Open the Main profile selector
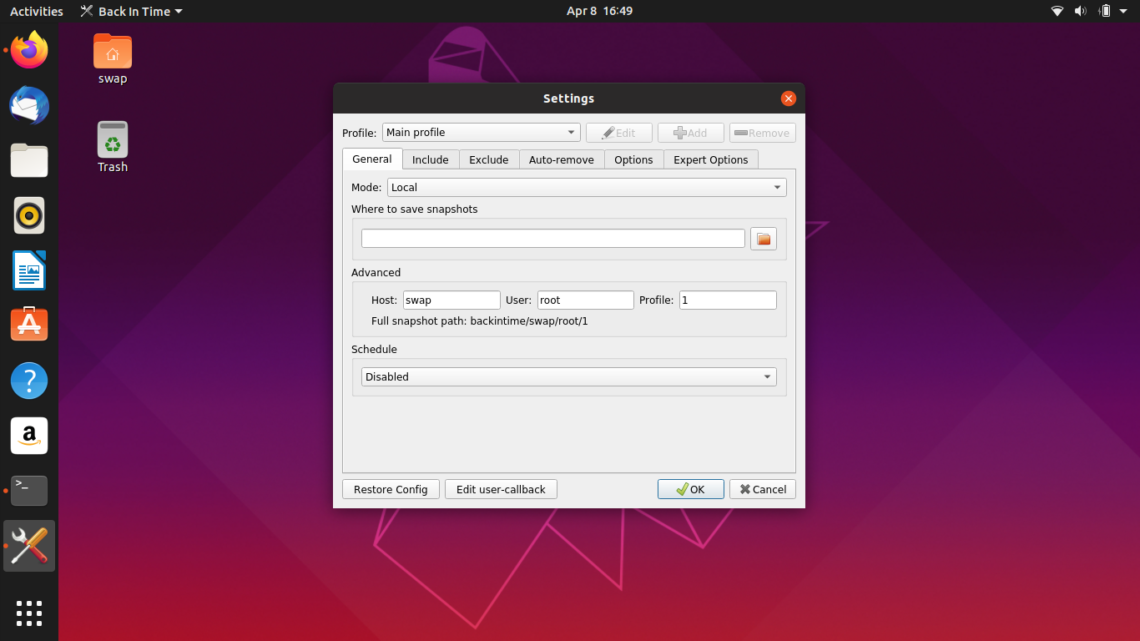The width and height of the screenshot is (1140, 641). (x=481, y=131)
